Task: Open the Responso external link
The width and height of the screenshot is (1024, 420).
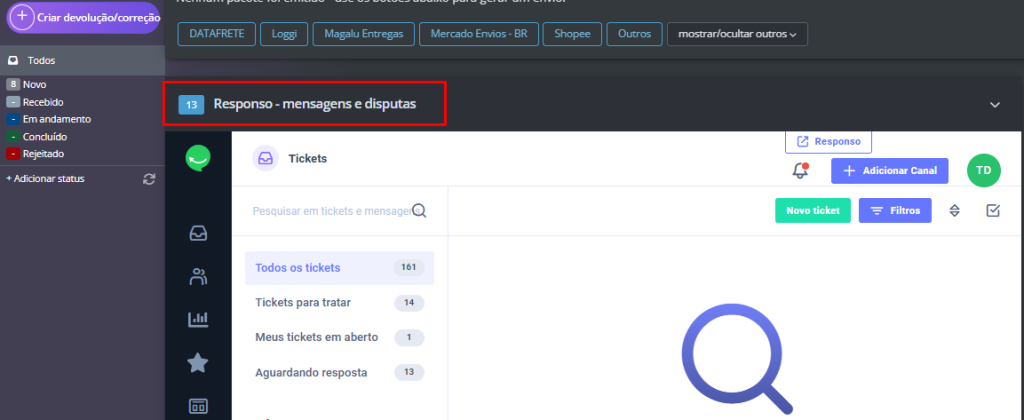Action: tap(828, 142)
